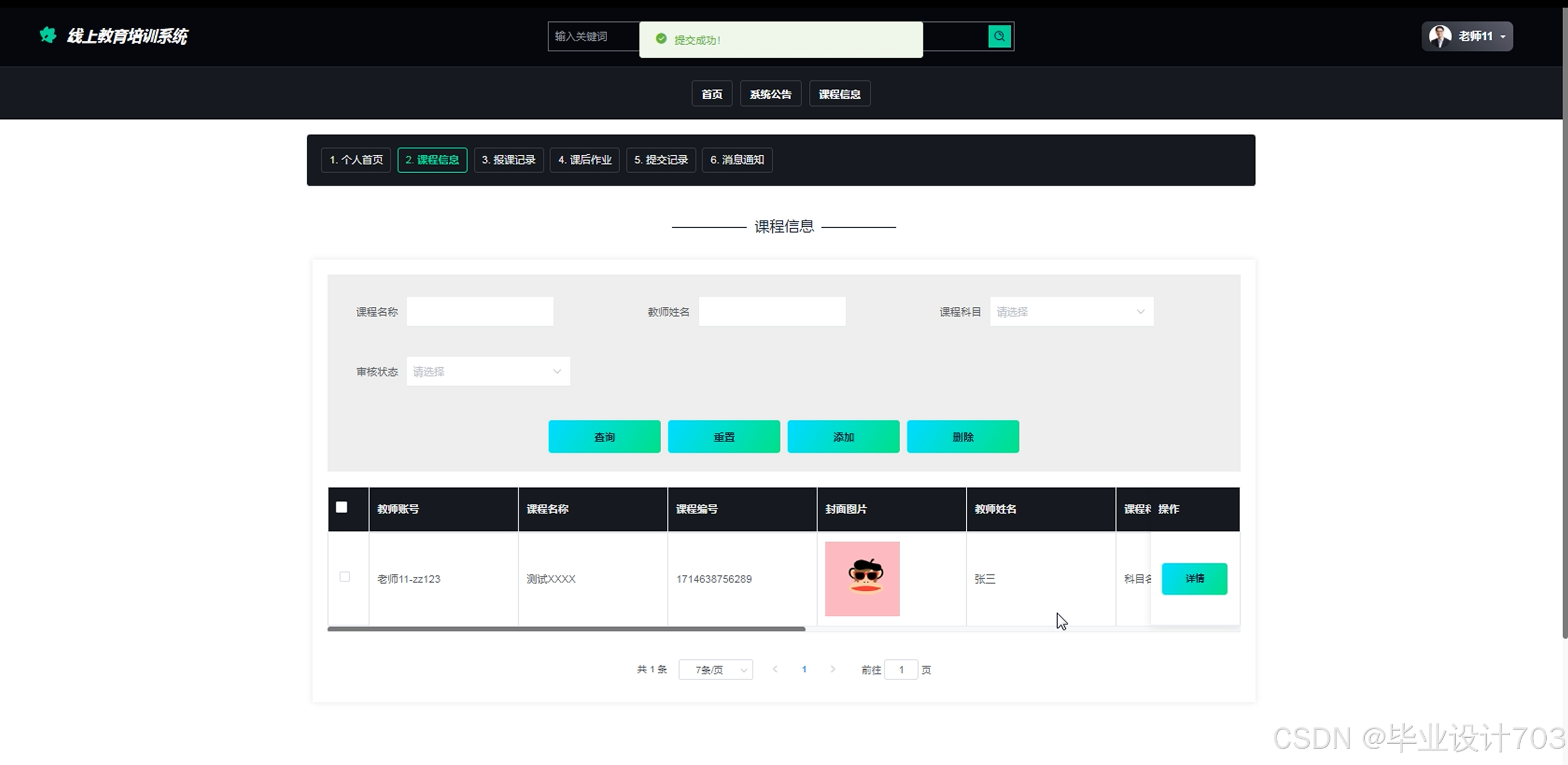This screenshot has height=765, width=1568.
Task: Expand the 审核状态 dropdown
Action: click(x=487, y=372)
